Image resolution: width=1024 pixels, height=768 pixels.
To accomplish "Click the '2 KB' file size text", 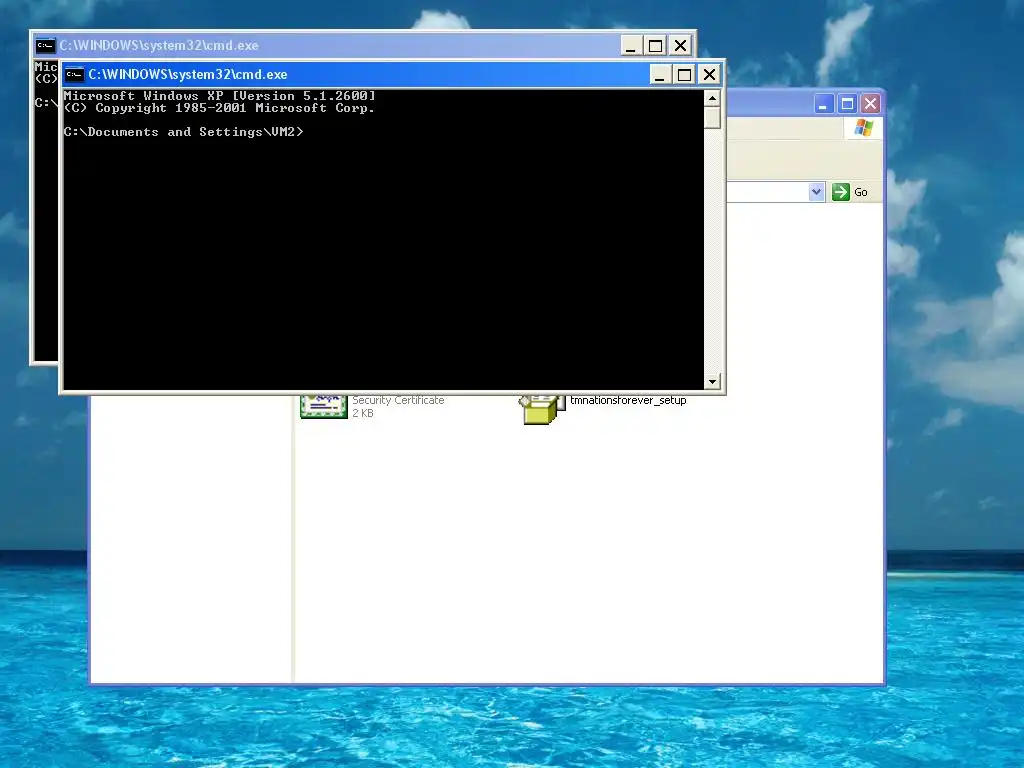I will tap(363, 413).
